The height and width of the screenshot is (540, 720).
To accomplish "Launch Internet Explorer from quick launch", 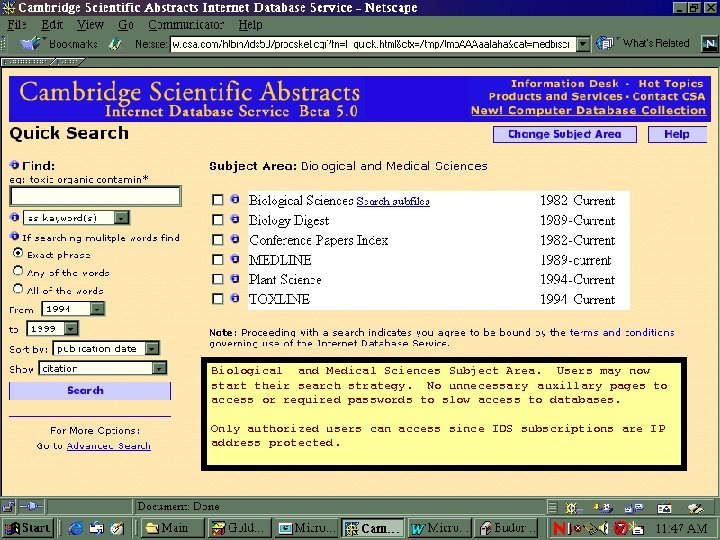I will coord(75,529).
